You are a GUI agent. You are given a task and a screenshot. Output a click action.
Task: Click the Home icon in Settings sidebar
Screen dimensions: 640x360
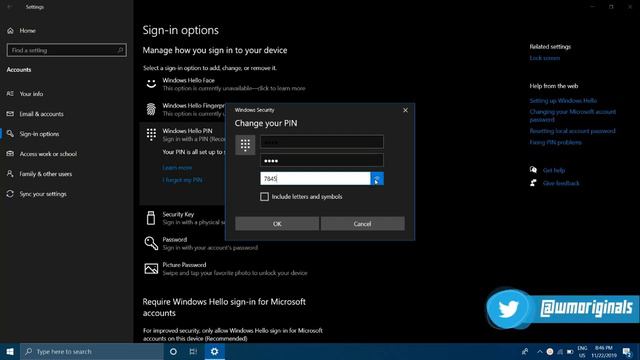pyautogui.click(x=10, y=31)
